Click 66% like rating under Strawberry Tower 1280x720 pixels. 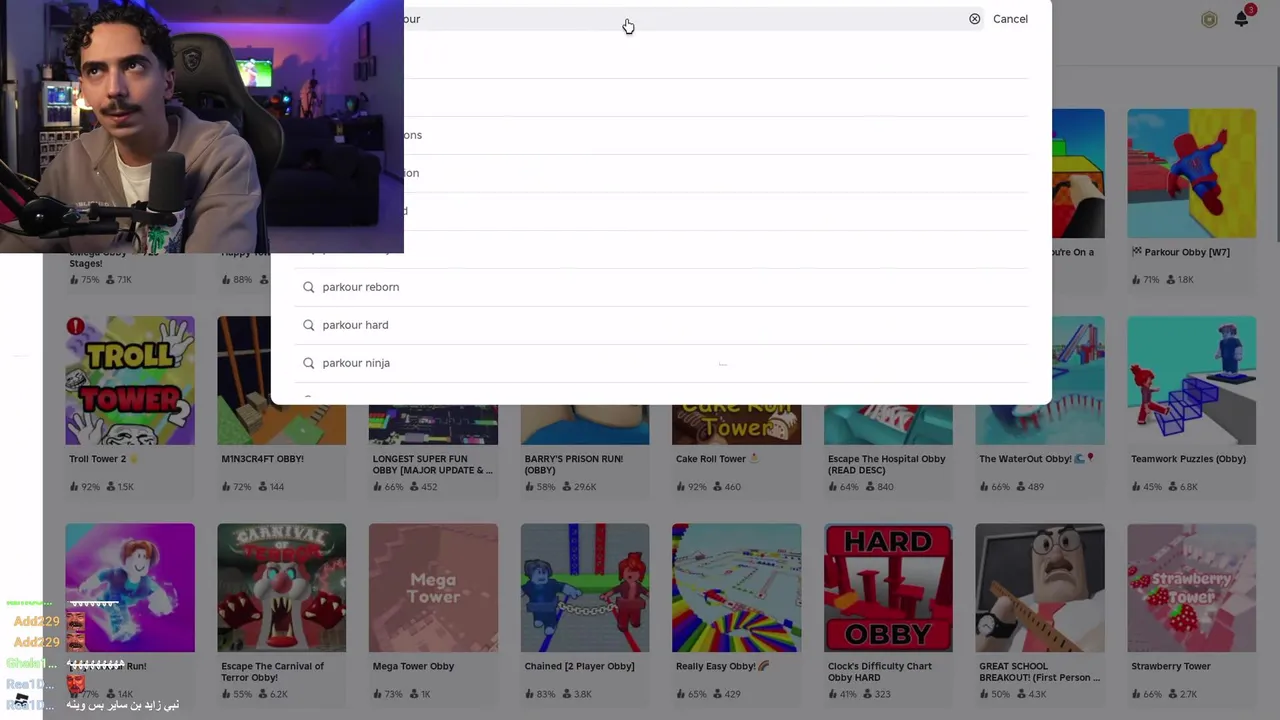click(x=1146, y=694)
